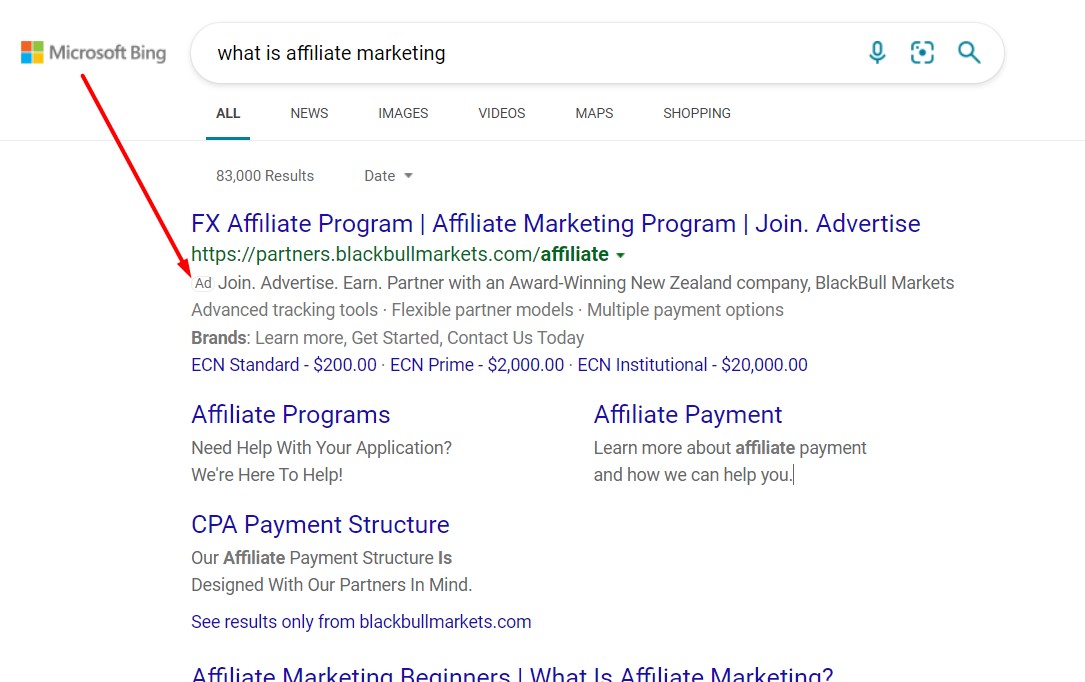1085x682 pixels.
Task: Visit the Affiliate Programs sitelink
Action: [291, 414]
